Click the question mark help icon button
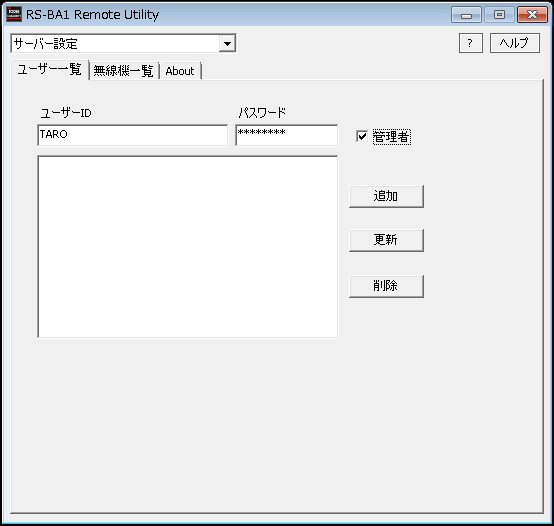This screenshot has height=526, width=554. (x=471, y=43)
